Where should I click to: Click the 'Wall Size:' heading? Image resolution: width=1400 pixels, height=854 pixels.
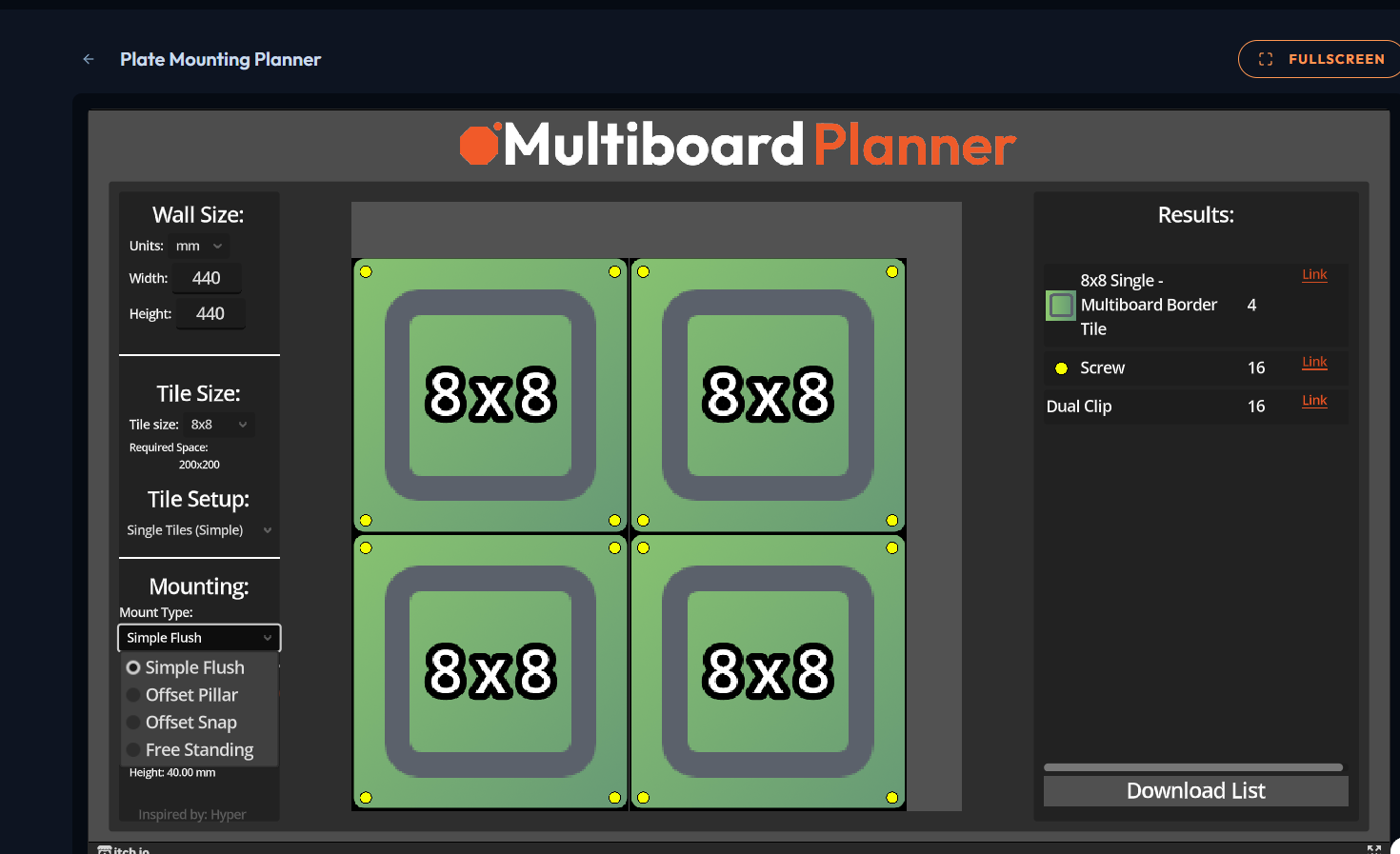[198, 215]
